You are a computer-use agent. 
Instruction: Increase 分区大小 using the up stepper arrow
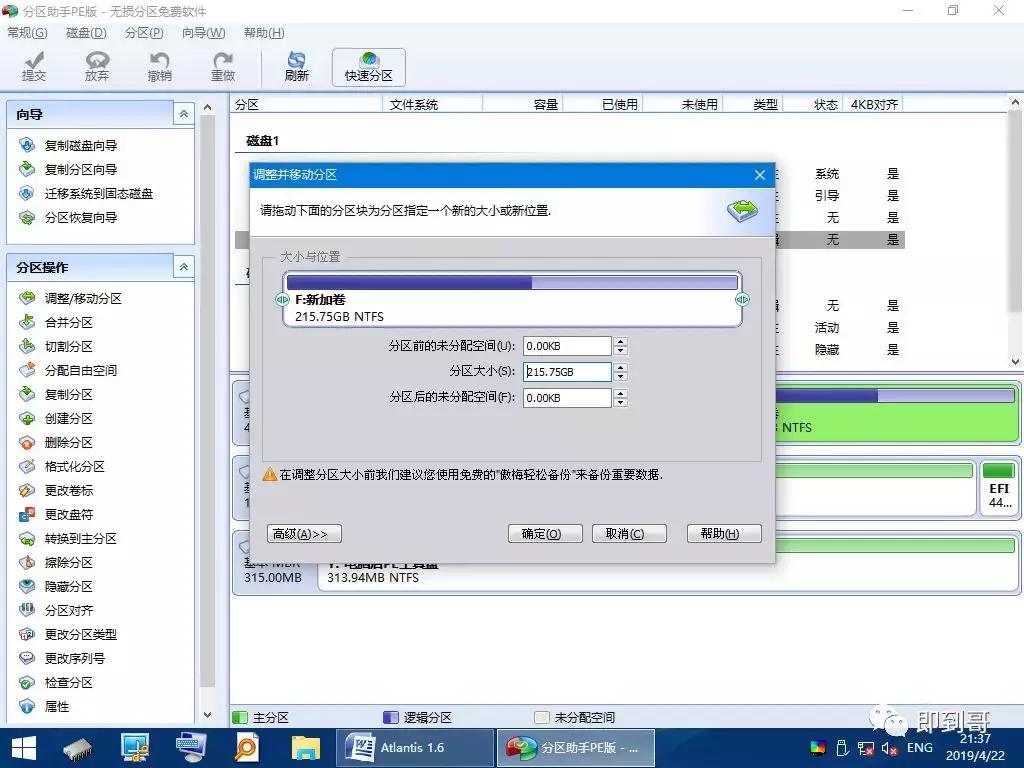620,367
